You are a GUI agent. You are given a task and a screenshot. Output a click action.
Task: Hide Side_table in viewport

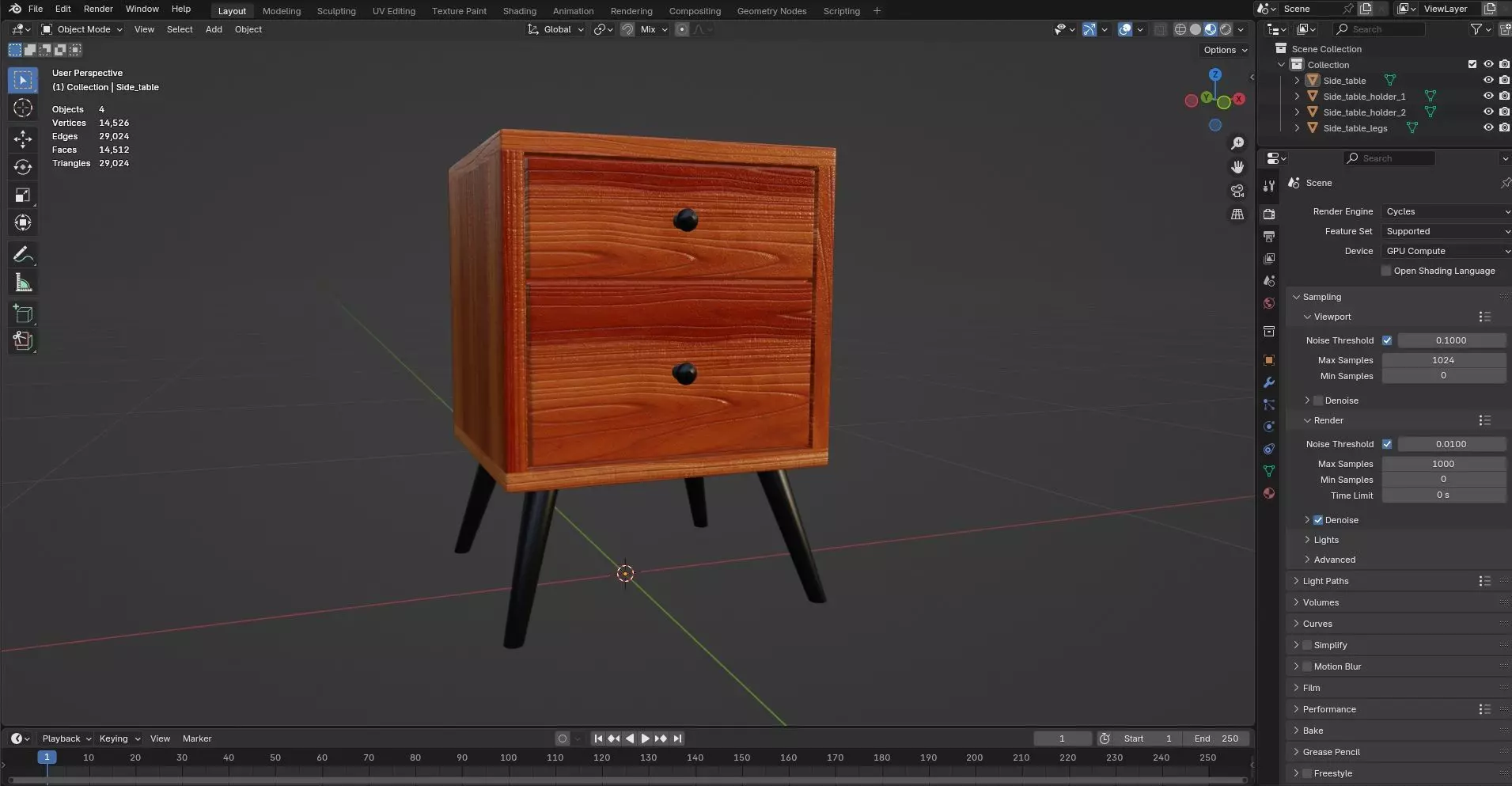tap(1488, 80)
